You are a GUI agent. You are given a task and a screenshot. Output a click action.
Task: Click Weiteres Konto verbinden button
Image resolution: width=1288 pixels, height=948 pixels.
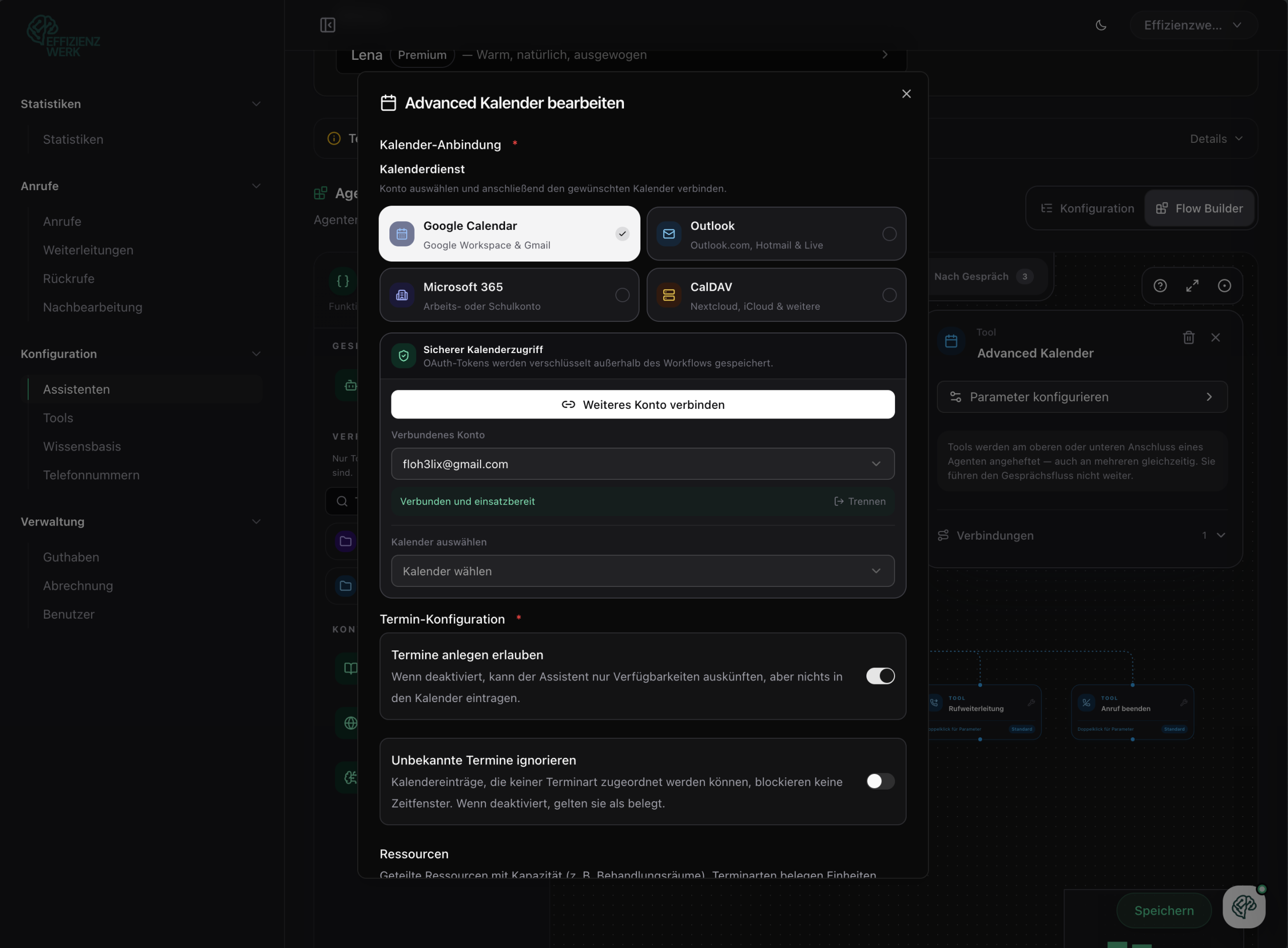pyautogui.click(x=643, y=404)
